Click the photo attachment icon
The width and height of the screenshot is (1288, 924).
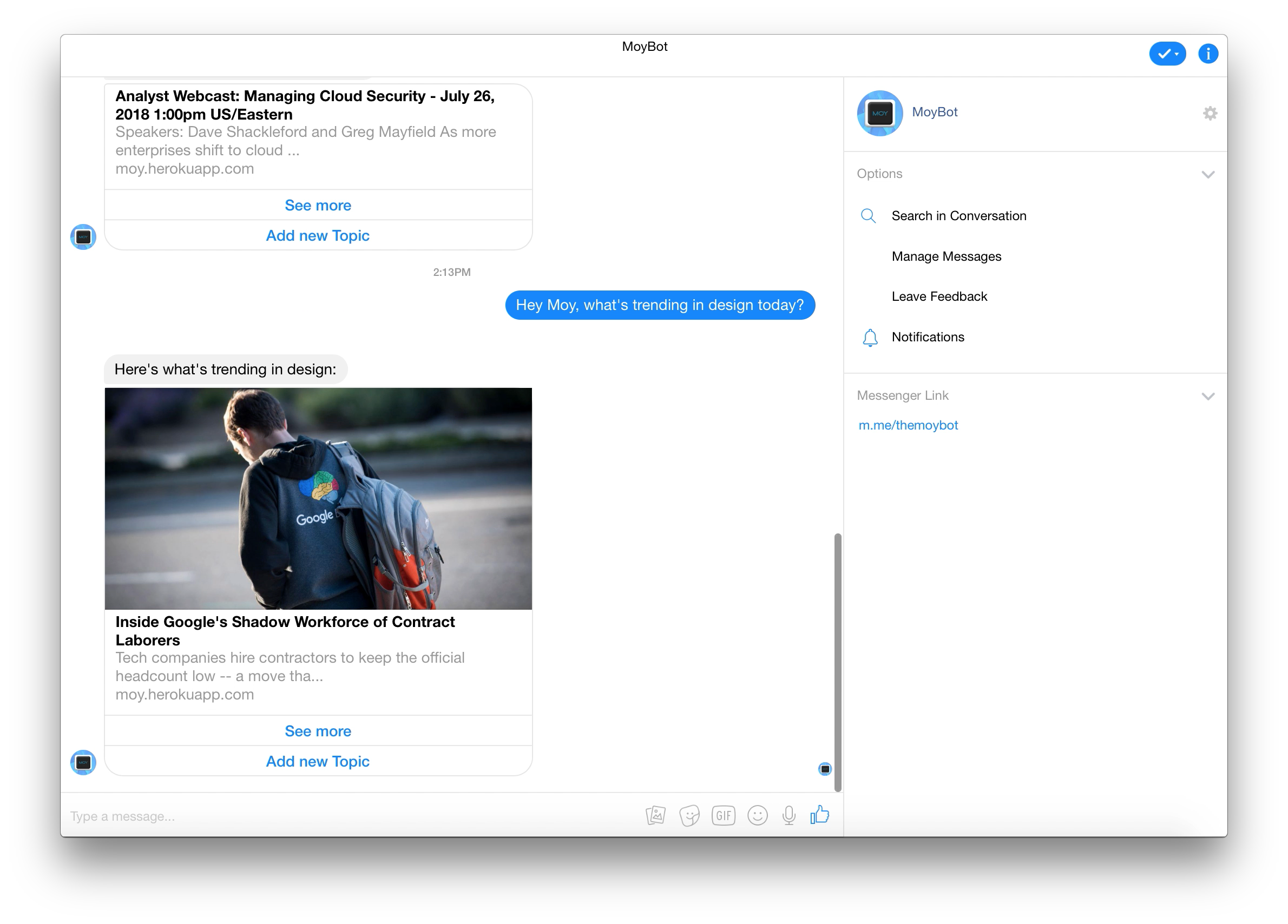[655, 816]
